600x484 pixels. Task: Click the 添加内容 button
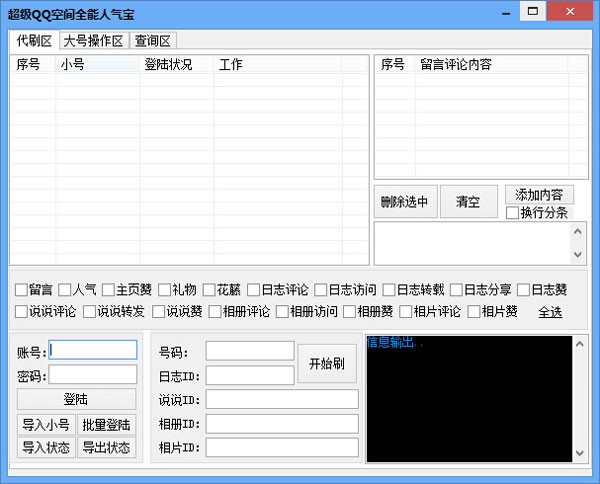pyautogui.click(x=539, y=194)
